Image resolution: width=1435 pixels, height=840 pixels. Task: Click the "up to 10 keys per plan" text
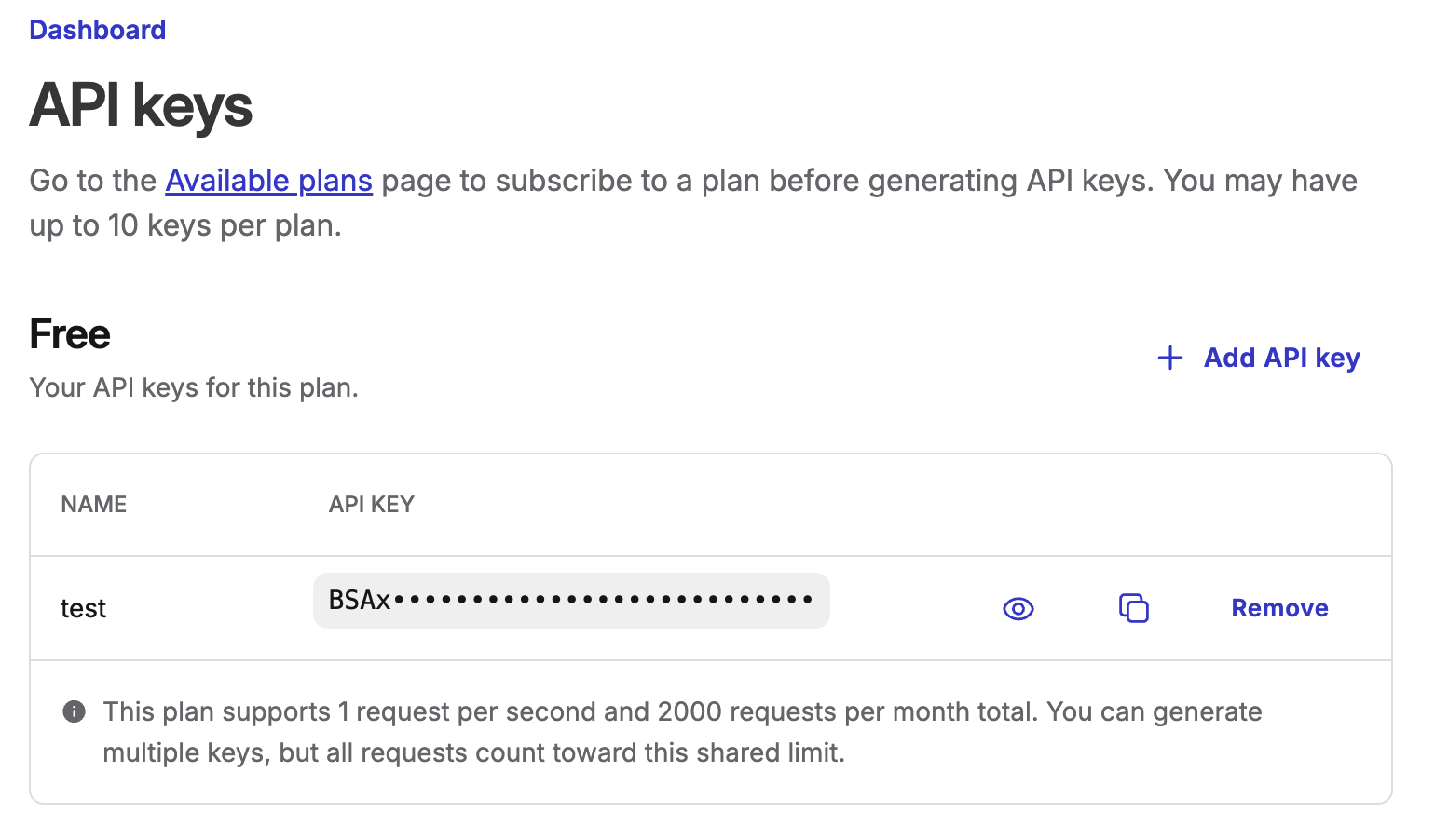(x=185, y=226)
